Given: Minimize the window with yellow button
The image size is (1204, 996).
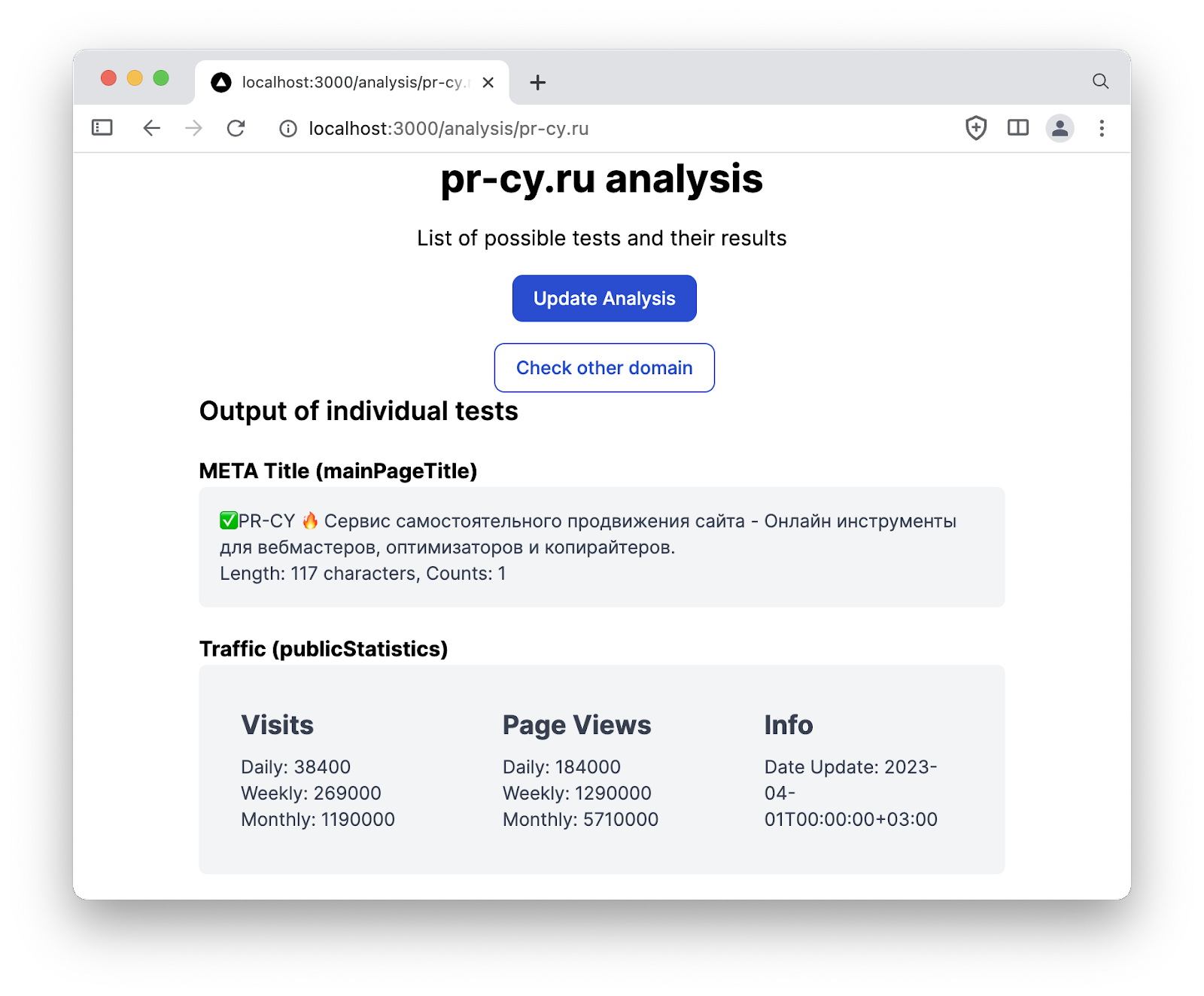Looking at the screenshot, I should (133, 78).
